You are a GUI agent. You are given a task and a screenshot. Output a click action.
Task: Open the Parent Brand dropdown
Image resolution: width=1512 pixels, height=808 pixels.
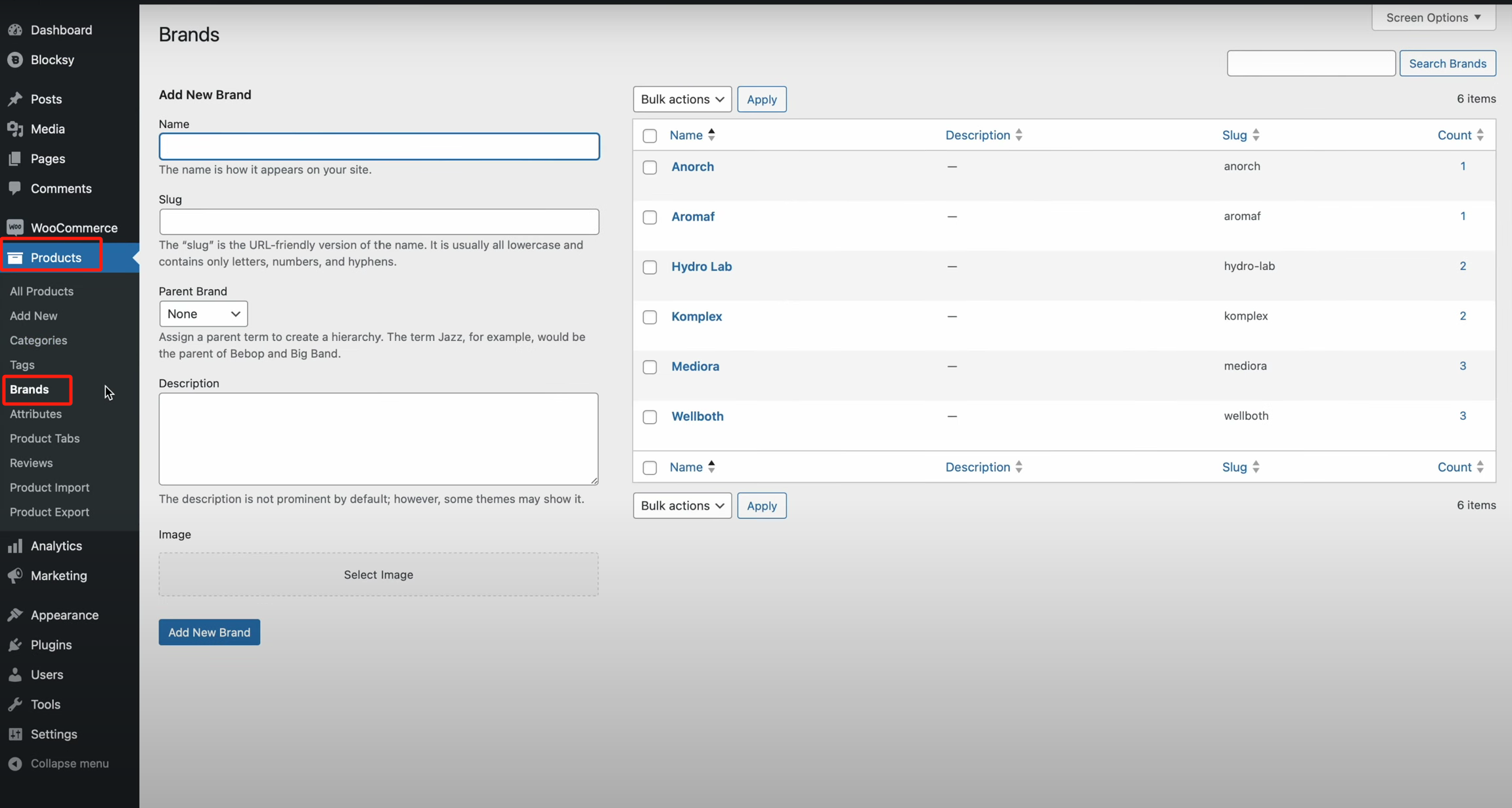203,314
